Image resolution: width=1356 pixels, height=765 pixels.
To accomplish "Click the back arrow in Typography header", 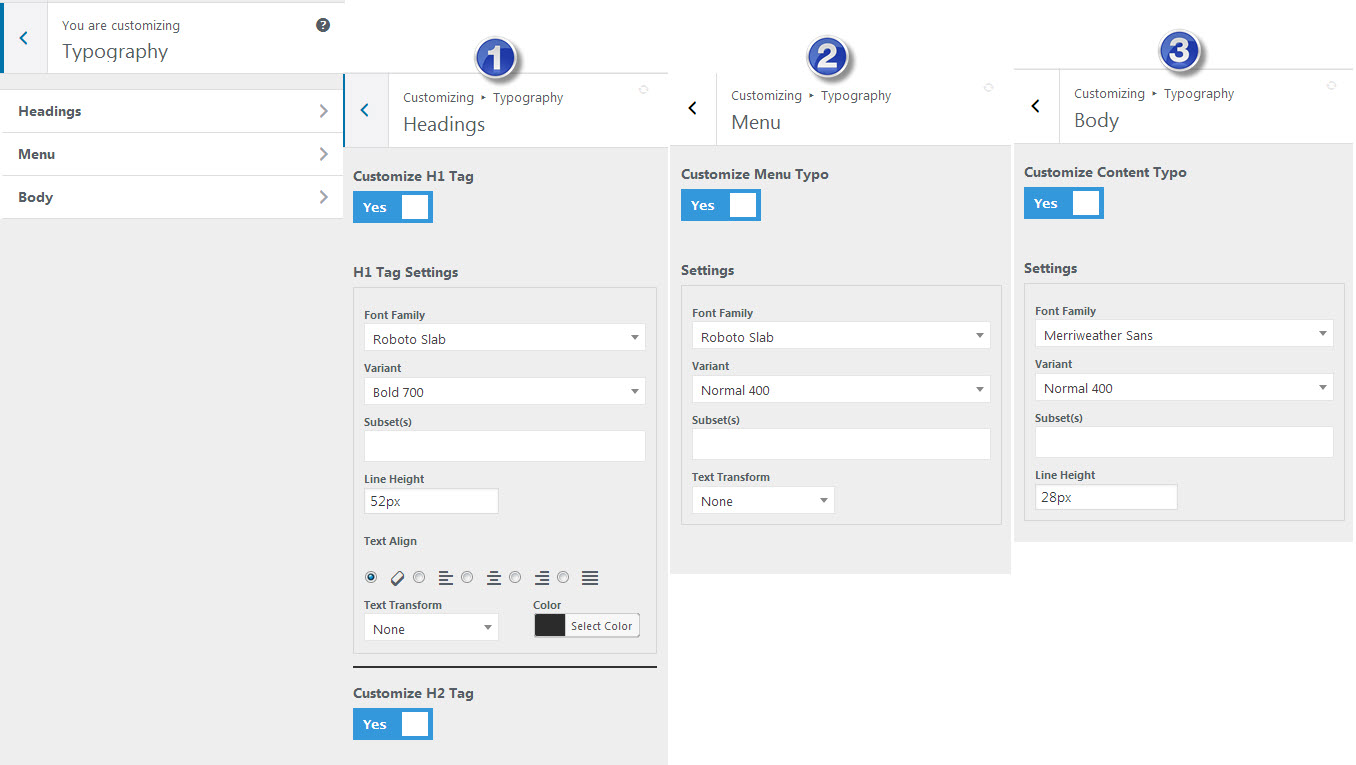I will (24, 38).
